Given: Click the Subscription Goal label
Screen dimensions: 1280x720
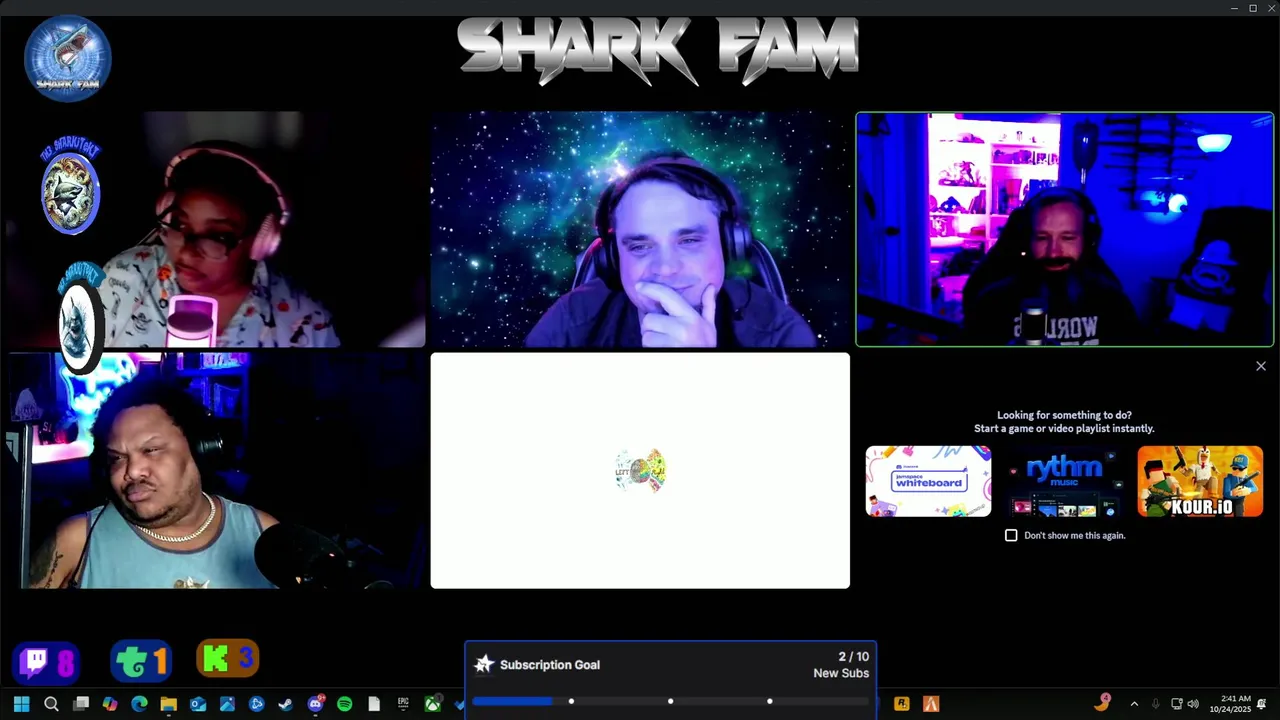Looking at the screenshot, I should click(550, 665).
